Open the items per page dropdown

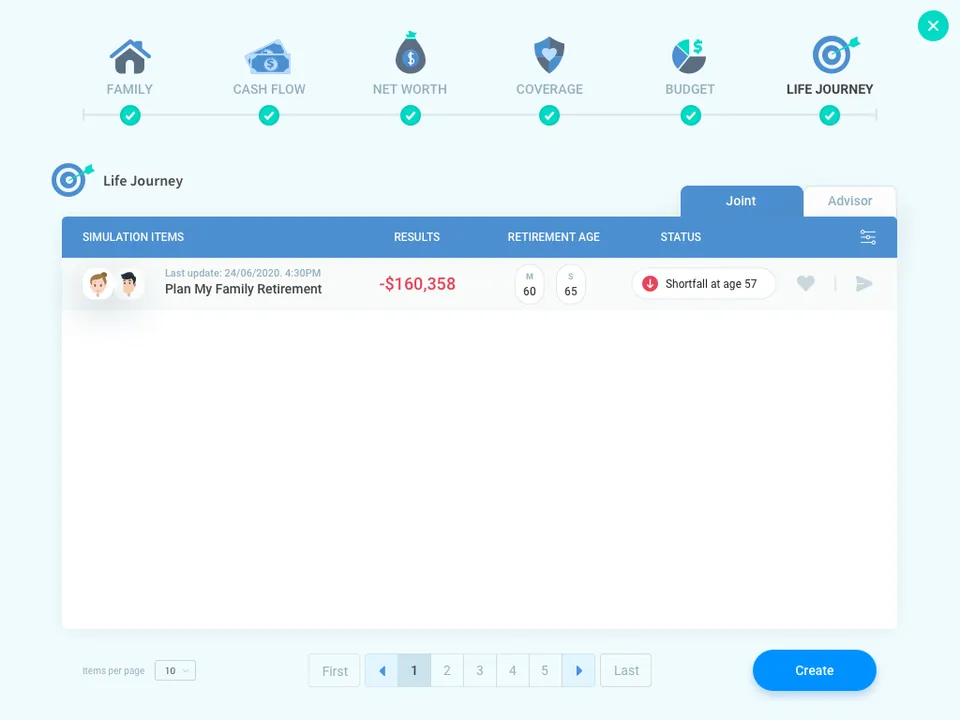(175, 670)
